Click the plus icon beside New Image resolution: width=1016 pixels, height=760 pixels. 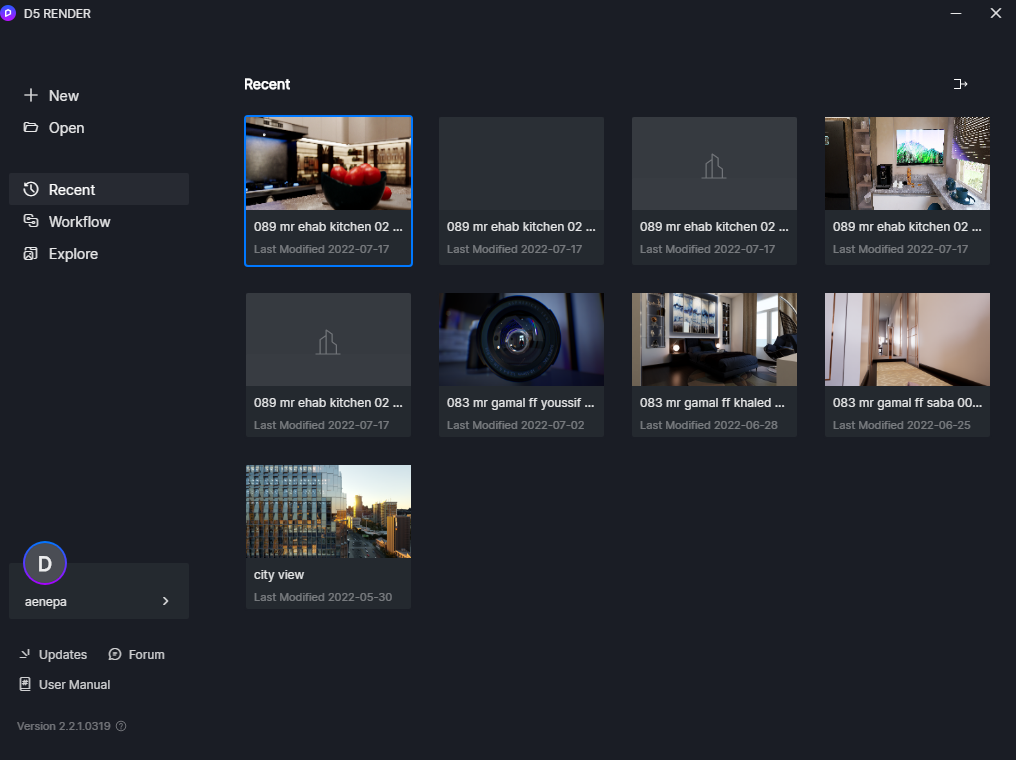tap(30, 95)
